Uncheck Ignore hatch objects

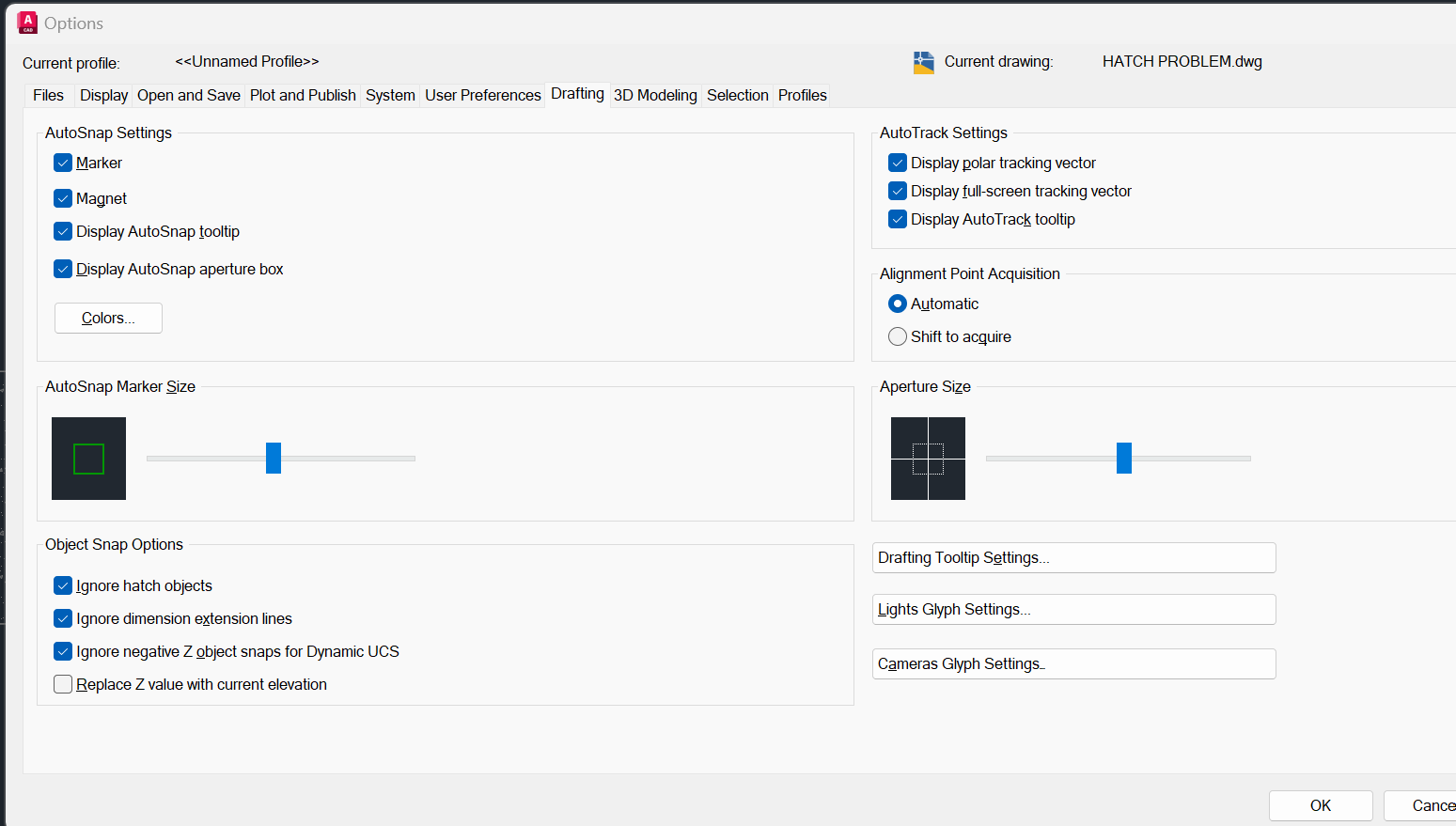[63, 585]
